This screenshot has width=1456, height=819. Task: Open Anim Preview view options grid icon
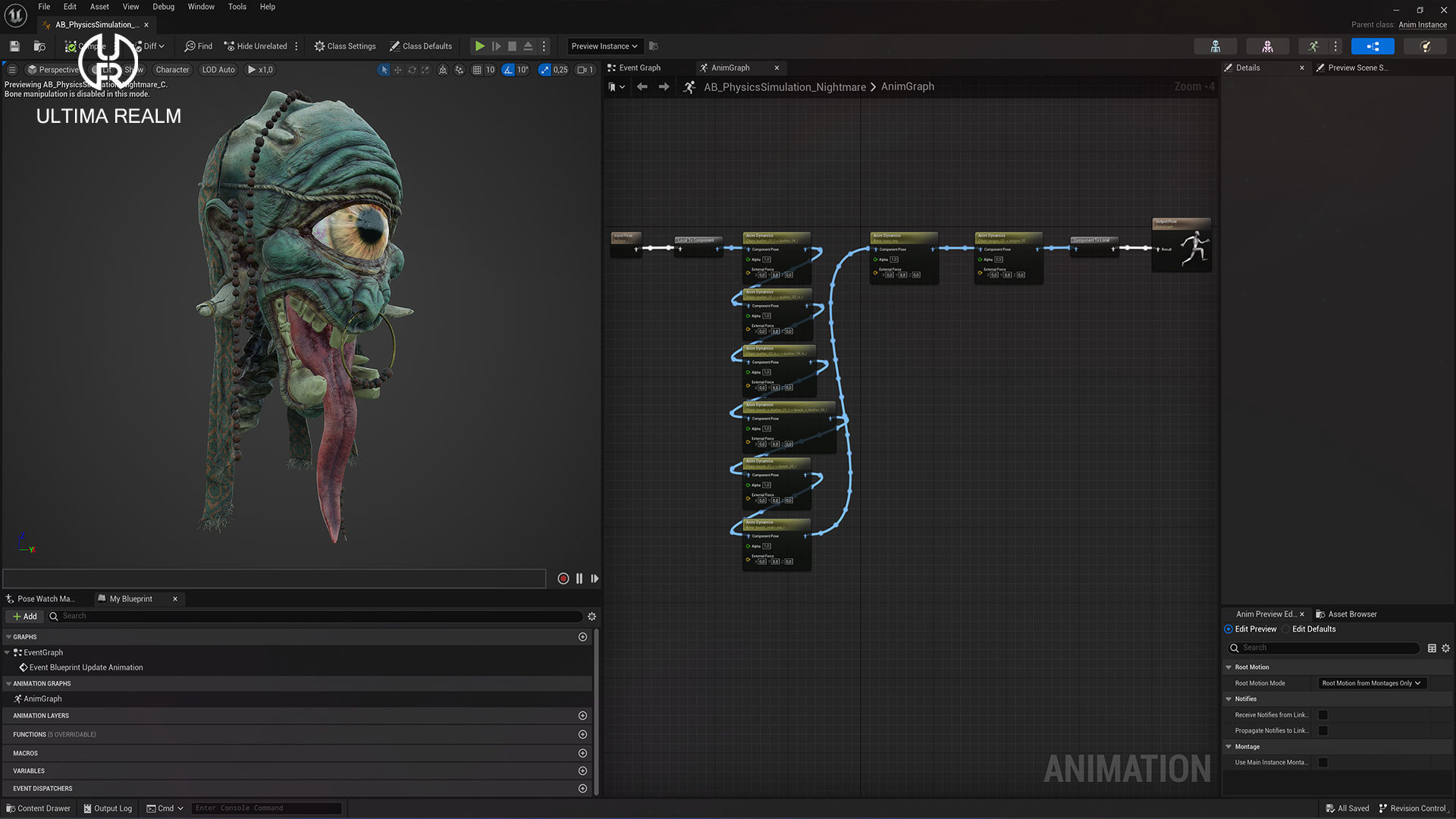(1432, 648)
